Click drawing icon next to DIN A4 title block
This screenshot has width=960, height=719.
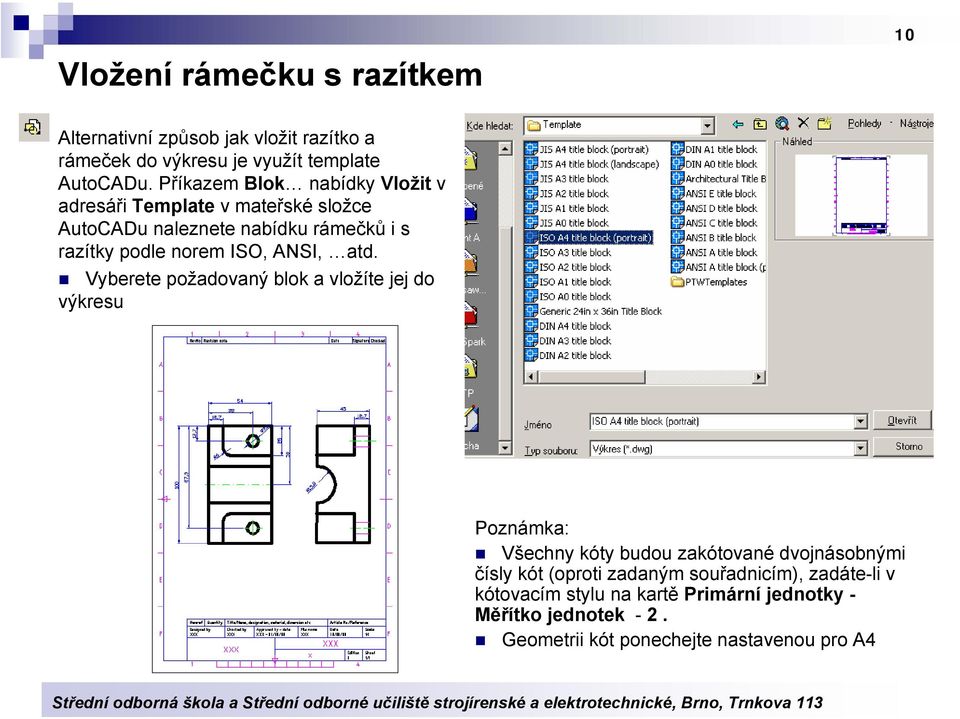[x=531, y=326]
